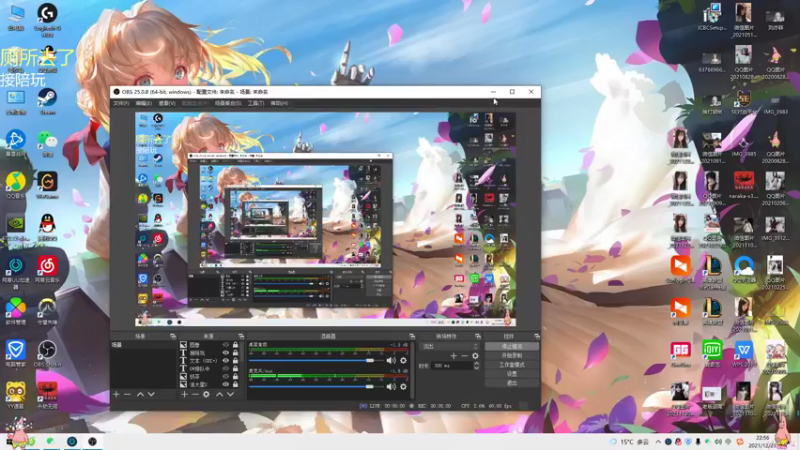Toggle lock of the second source row

(235, 353)
